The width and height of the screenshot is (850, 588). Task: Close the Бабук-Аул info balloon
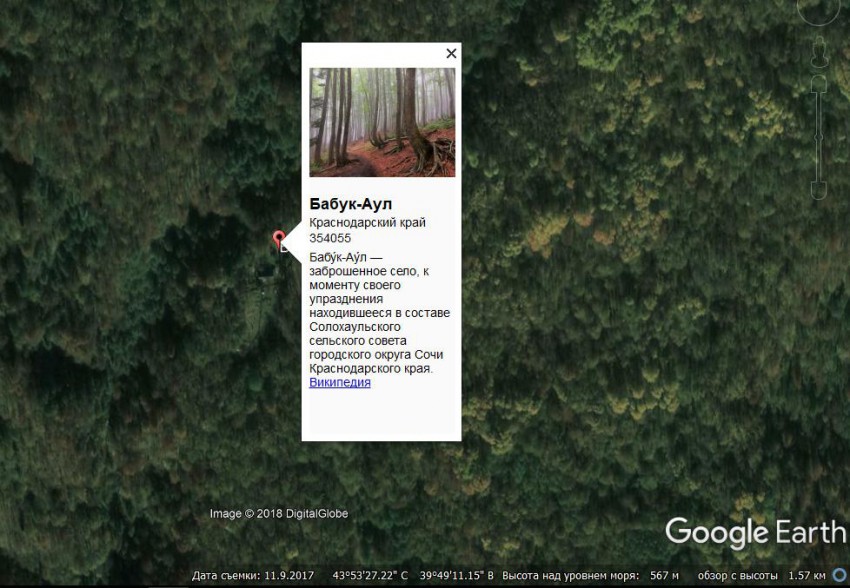coord(451,53)
